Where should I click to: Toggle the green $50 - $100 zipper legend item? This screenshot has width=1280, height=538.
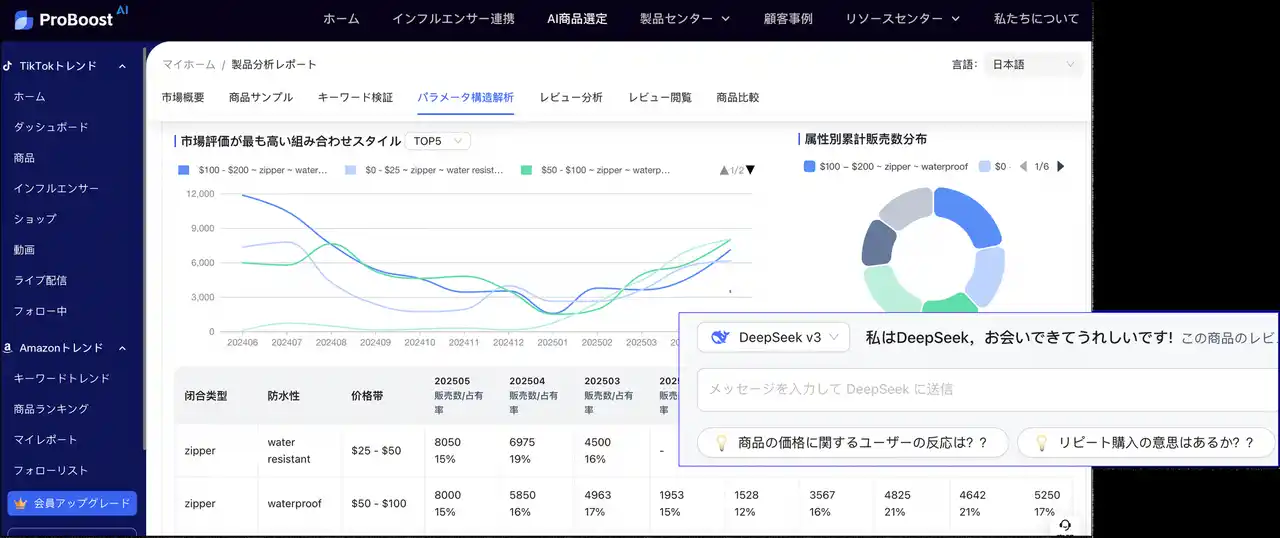[596, 170]
